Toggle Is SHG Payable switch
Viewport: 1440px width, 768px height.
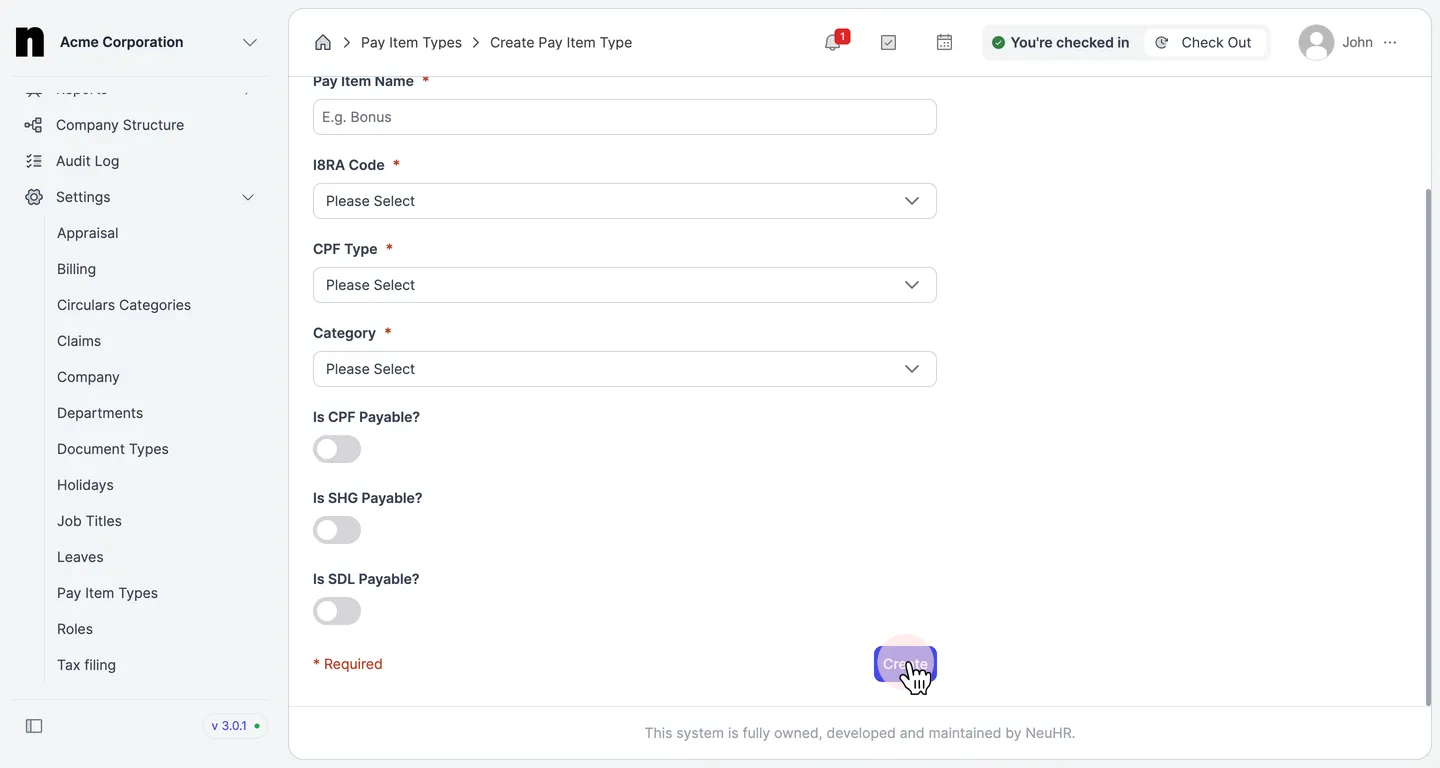(337, 530)
